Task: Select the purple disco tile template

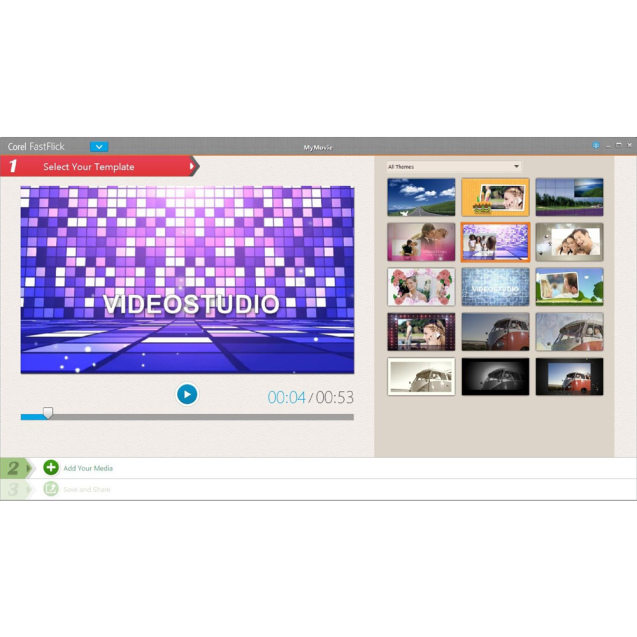Action: tap(495, 242)
